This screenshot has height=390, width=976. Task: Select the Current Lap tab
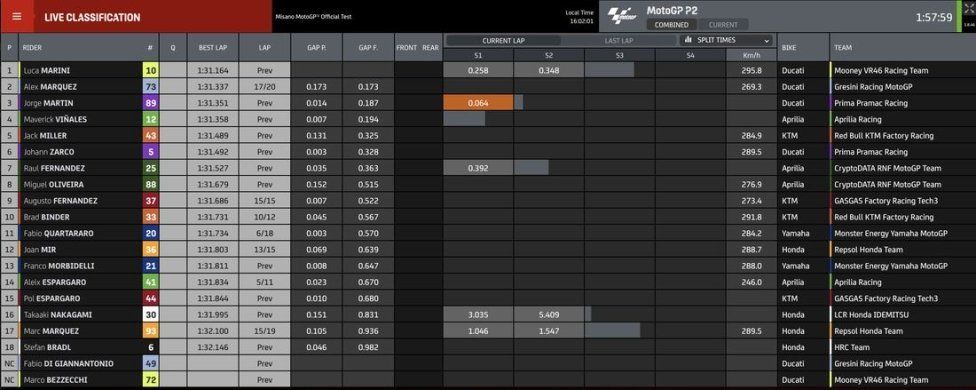504,40
